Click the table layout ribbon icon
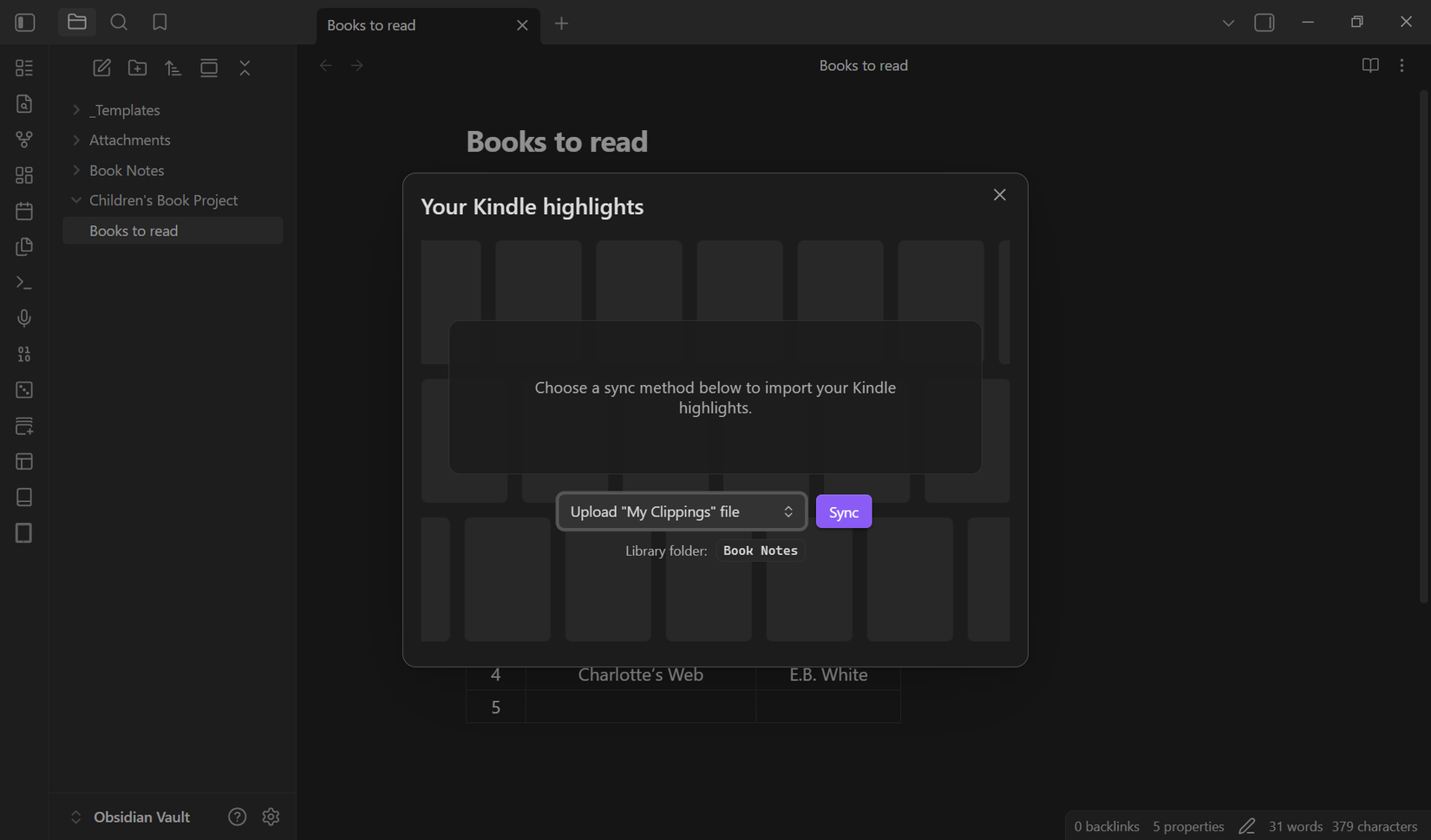Image resolution: width=1431 pixels, height=840 pixels. click(24, 461)
